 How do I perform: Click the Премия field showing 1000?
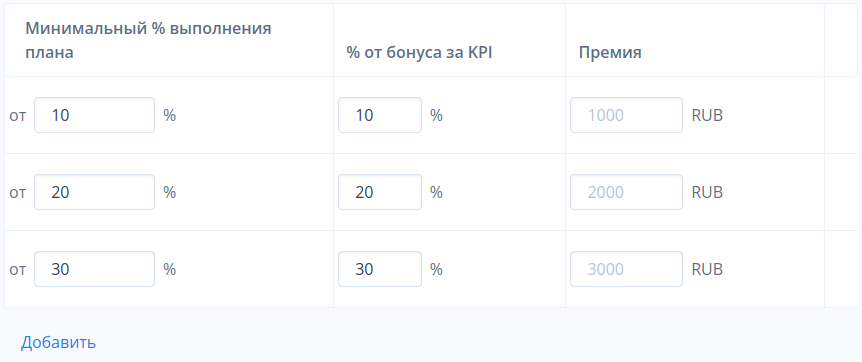[x=626, y=115]
